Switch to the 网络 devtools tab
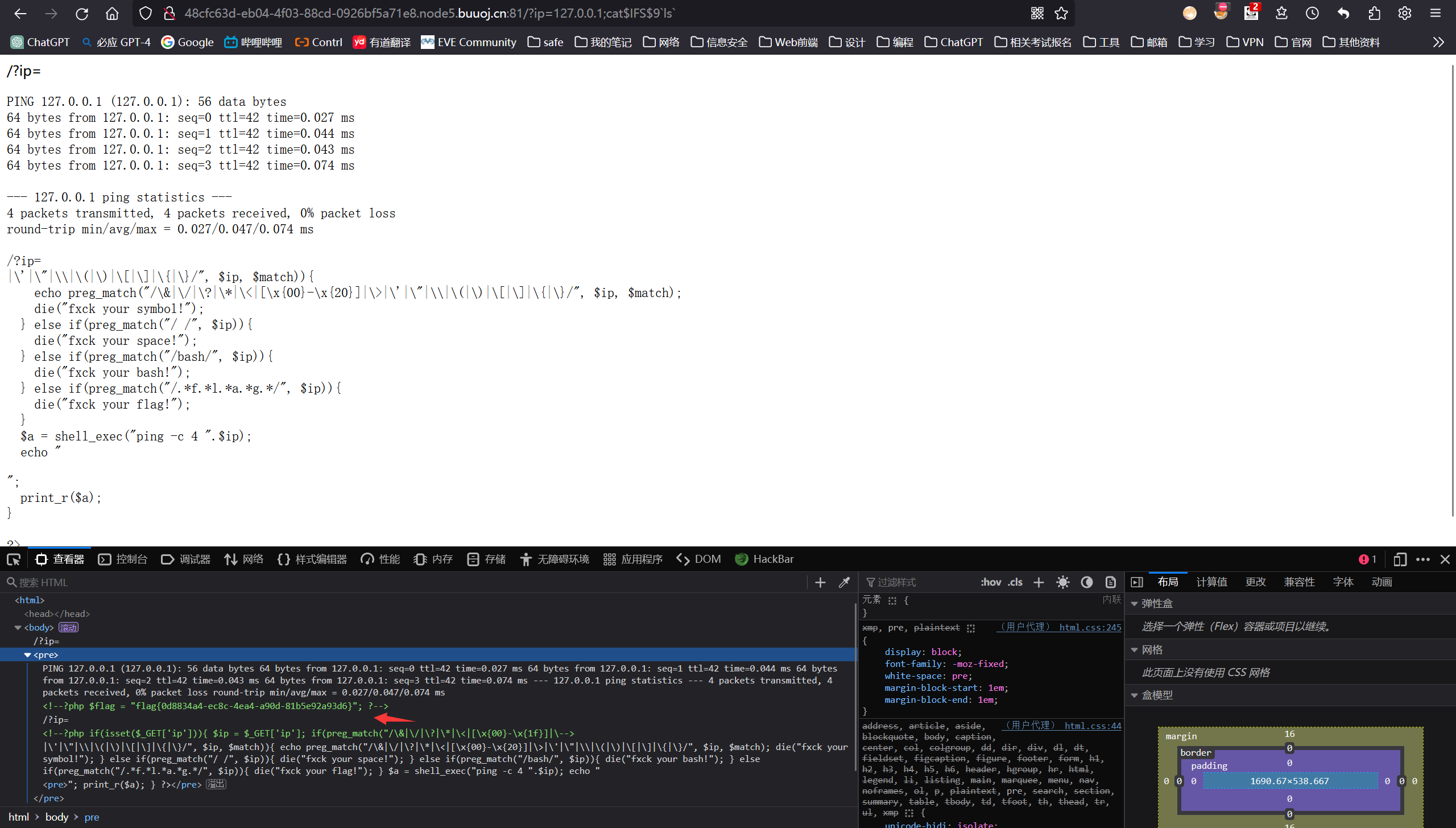 click(243, 559)
